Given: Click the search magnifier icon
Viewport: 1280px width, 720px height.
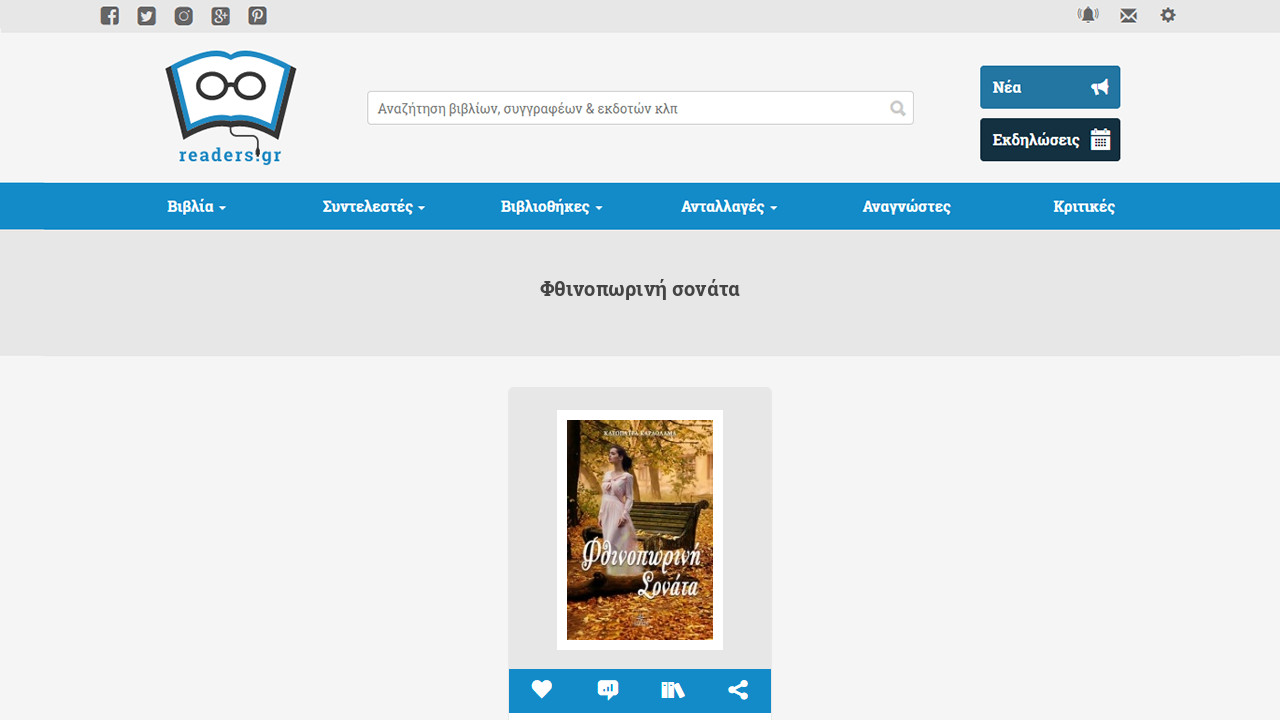Looking at the screenshot, I should pyautogui.click(x=898, y=108).
